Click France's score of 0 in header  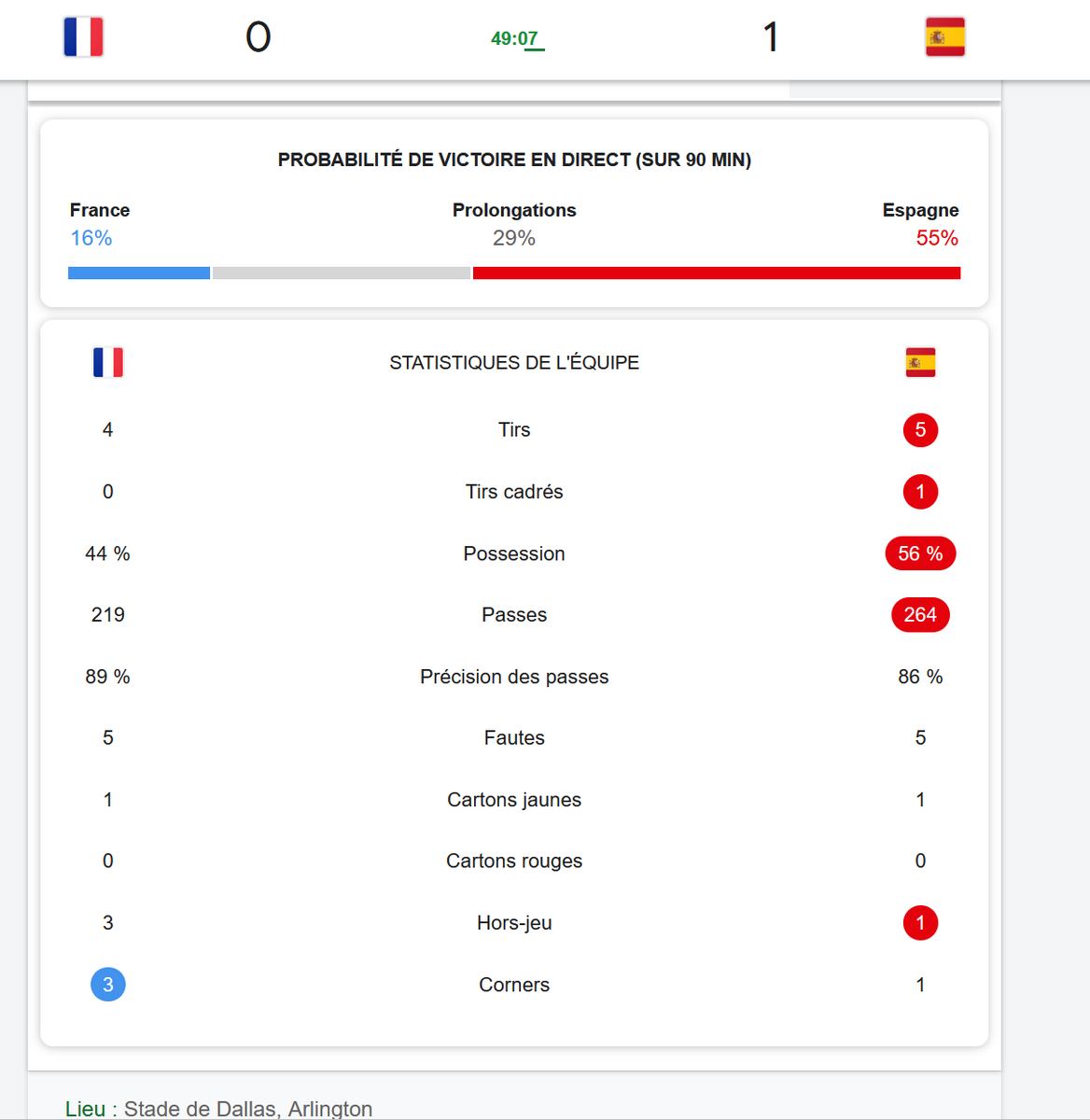(259, 37)
